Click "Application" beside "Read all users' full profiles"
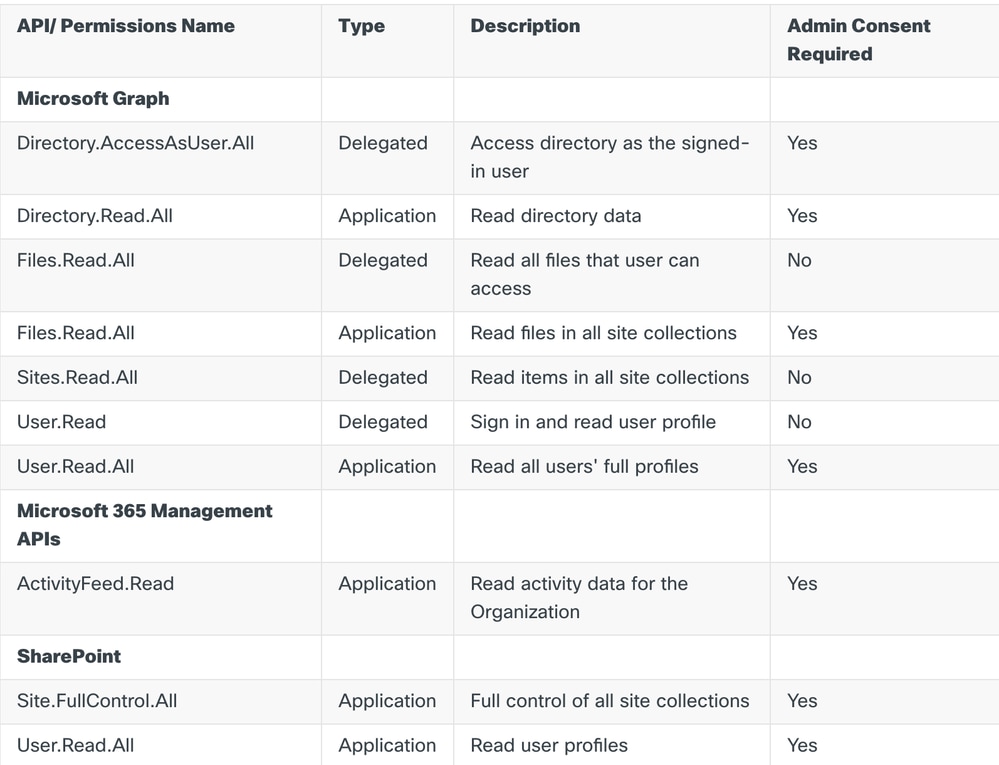 click(387, 467)
